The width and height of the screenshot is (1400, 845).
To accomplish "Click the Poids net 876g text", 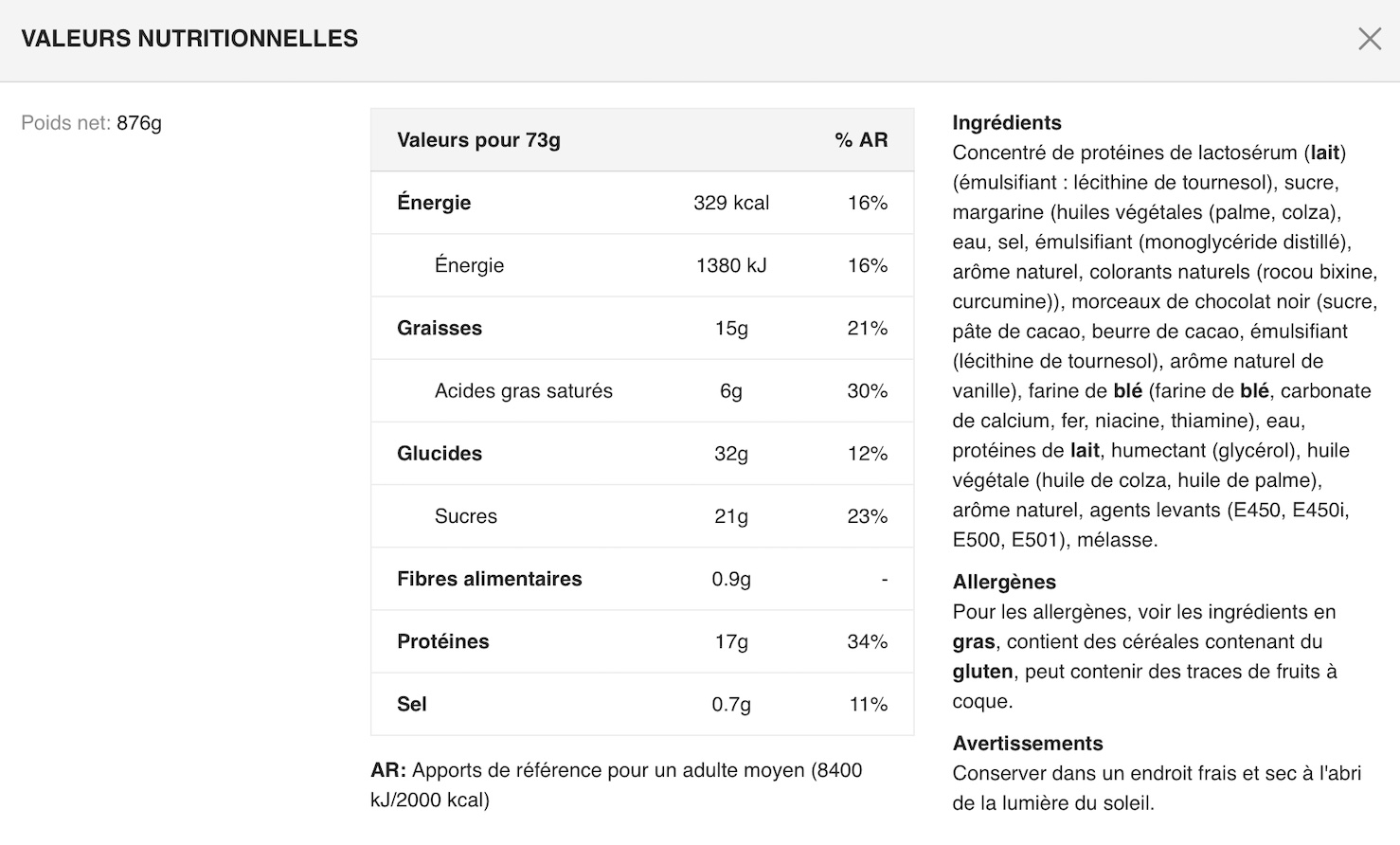I will (92, 123).
